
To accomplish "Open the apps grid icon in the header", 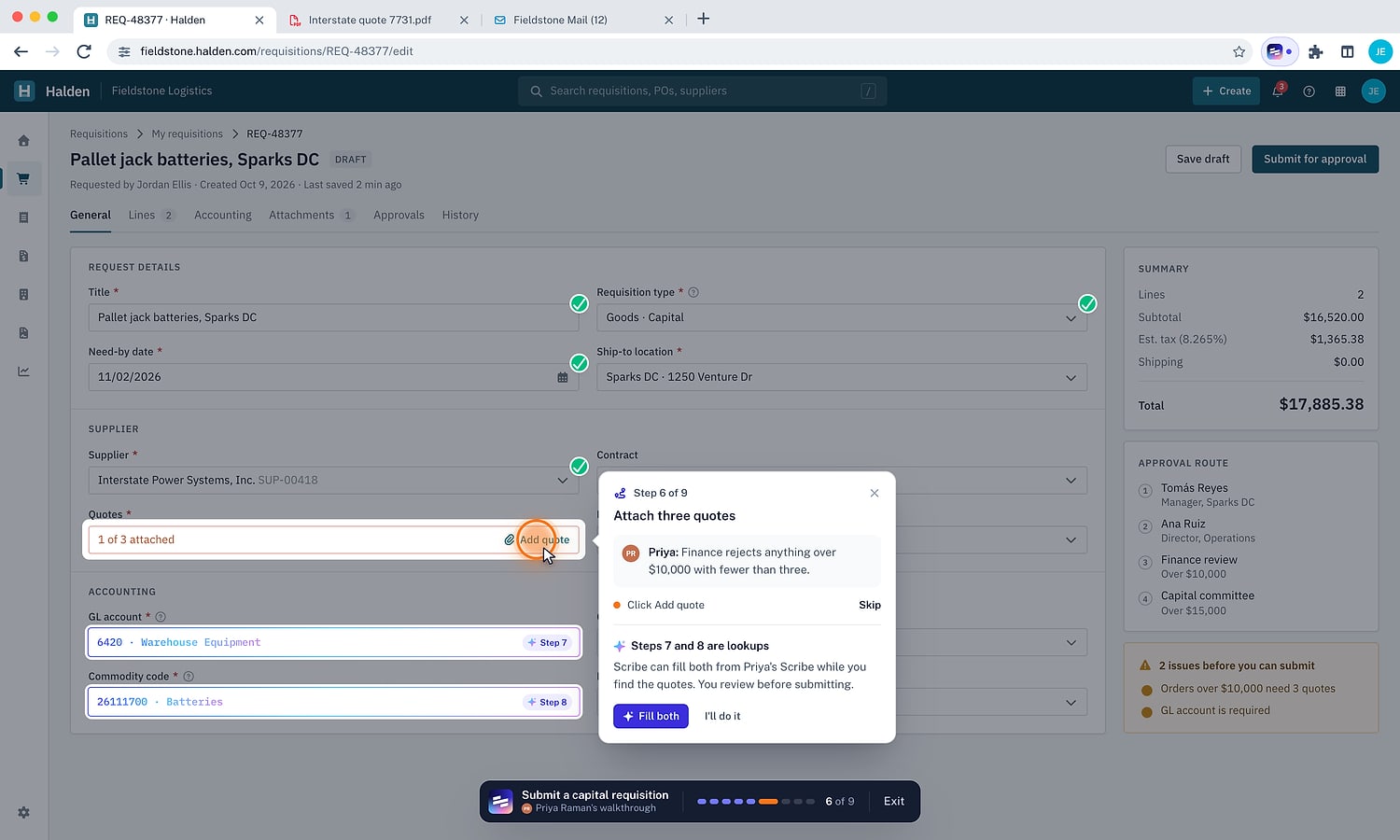I will coord(1340,91).
